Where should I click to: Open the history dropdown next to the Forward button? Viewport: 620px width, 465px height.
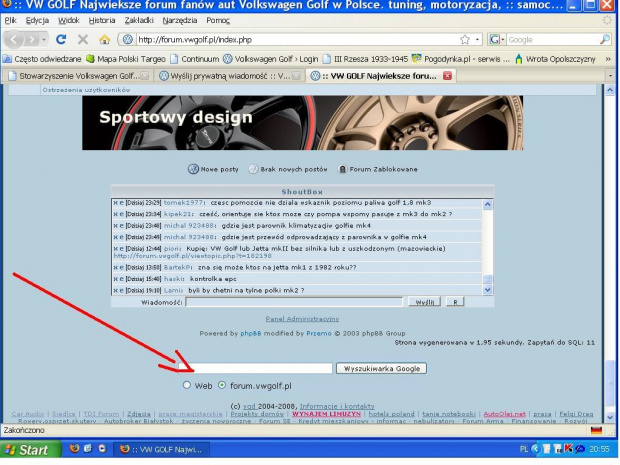tap(43, 40)
